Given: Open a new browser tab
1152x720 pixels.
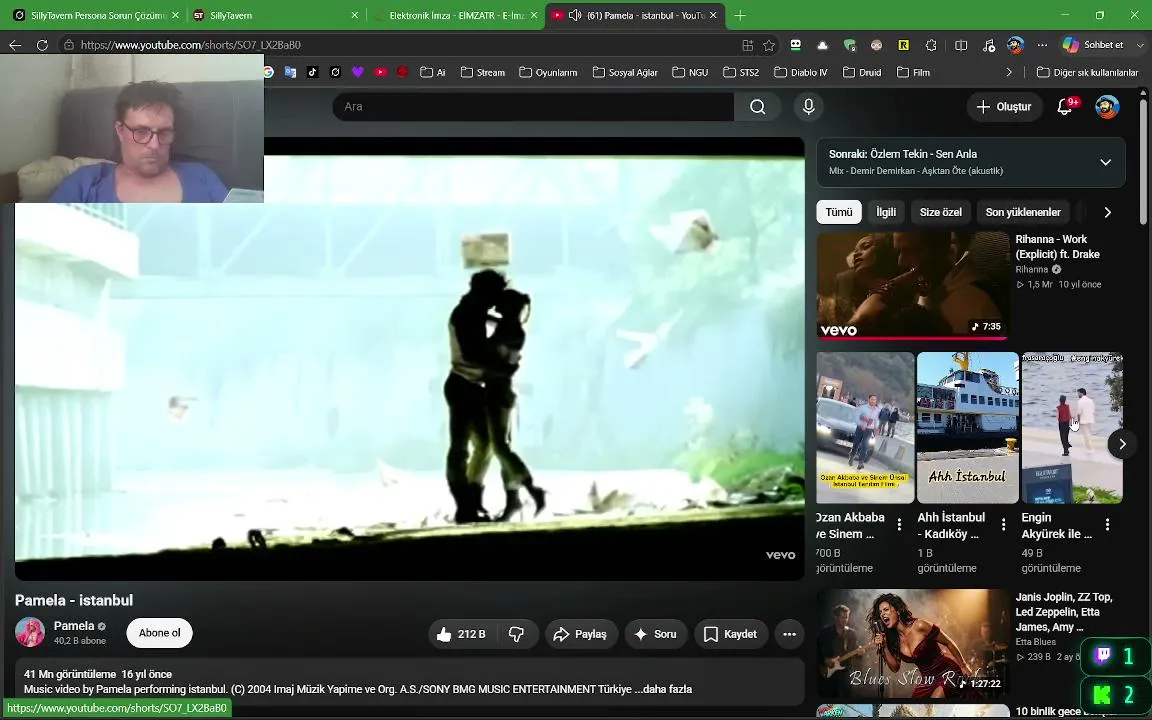Looking at the screenshot, I should click(x=740, y=15).
